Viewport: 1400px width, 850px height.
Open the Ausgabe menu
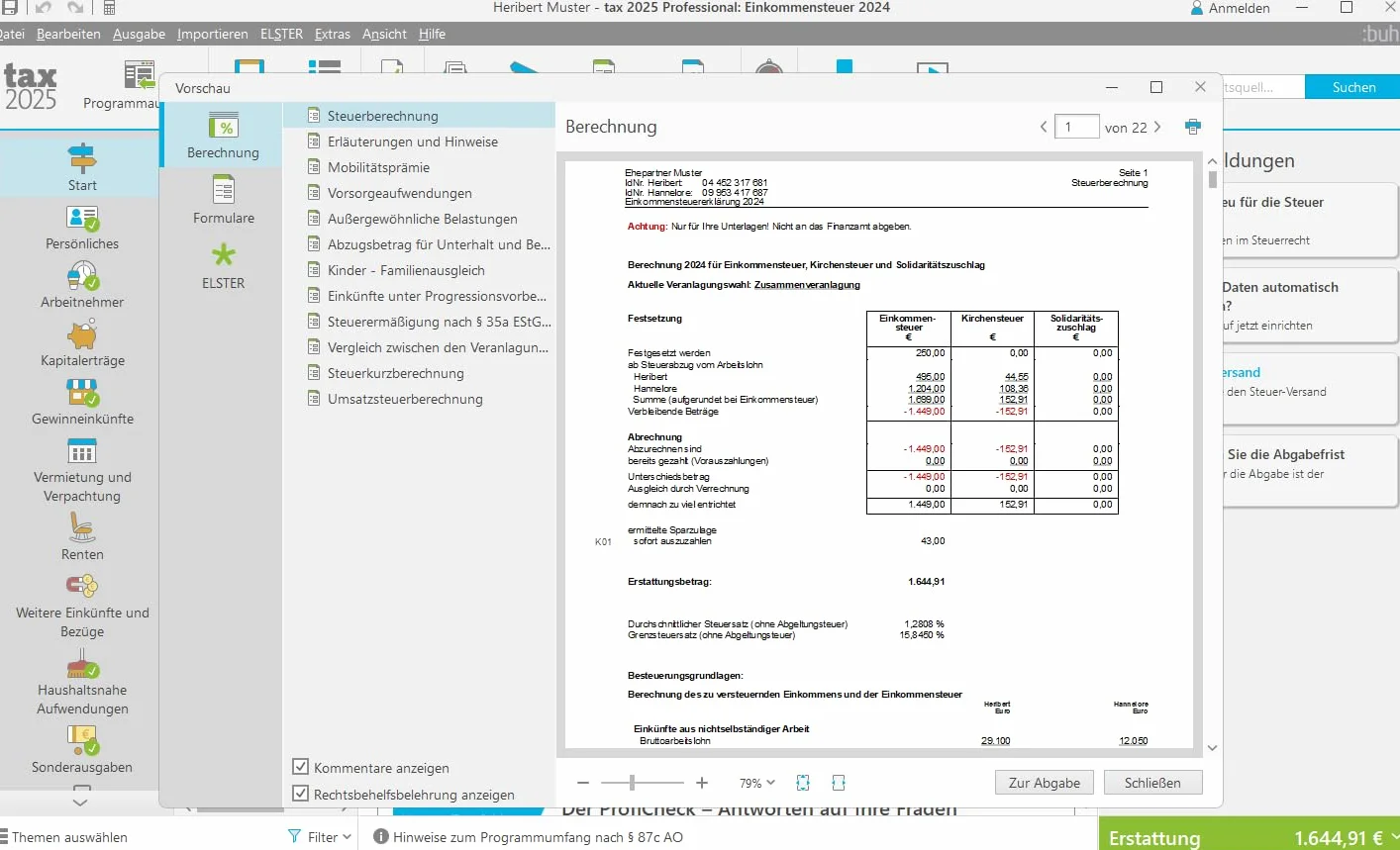coord(139,34)
